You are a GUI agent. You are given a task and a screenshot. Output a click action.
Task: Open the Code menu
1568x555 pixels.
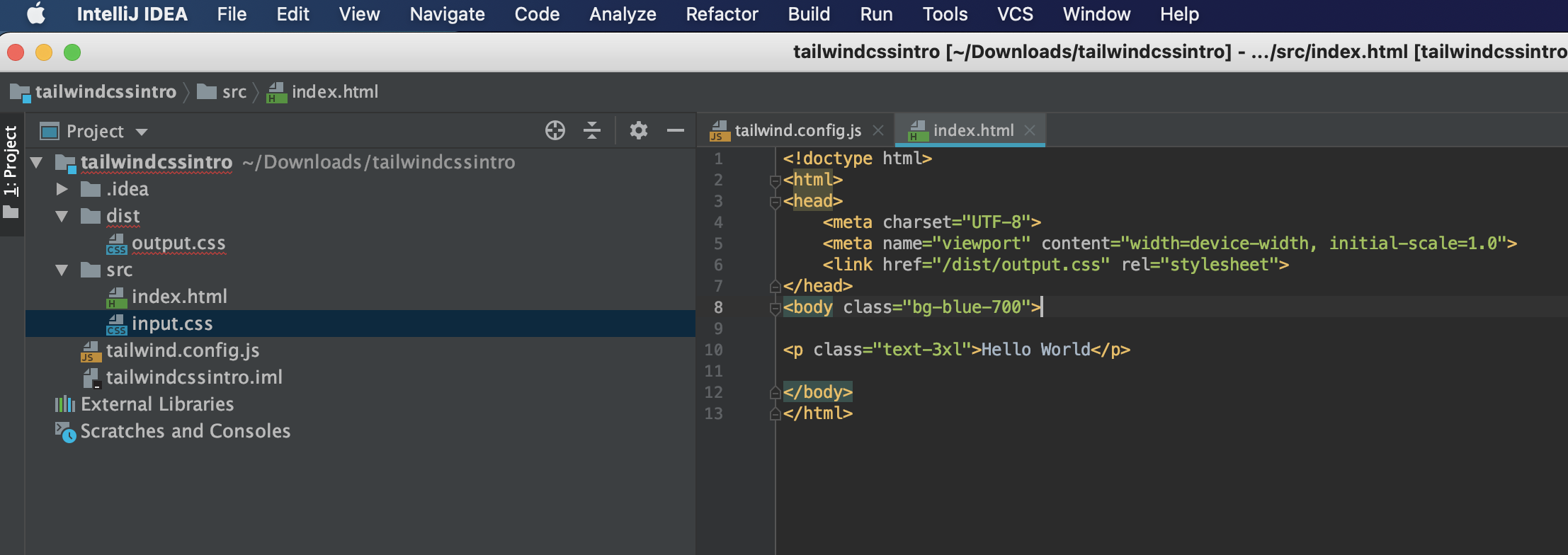(x=537, y=14)
